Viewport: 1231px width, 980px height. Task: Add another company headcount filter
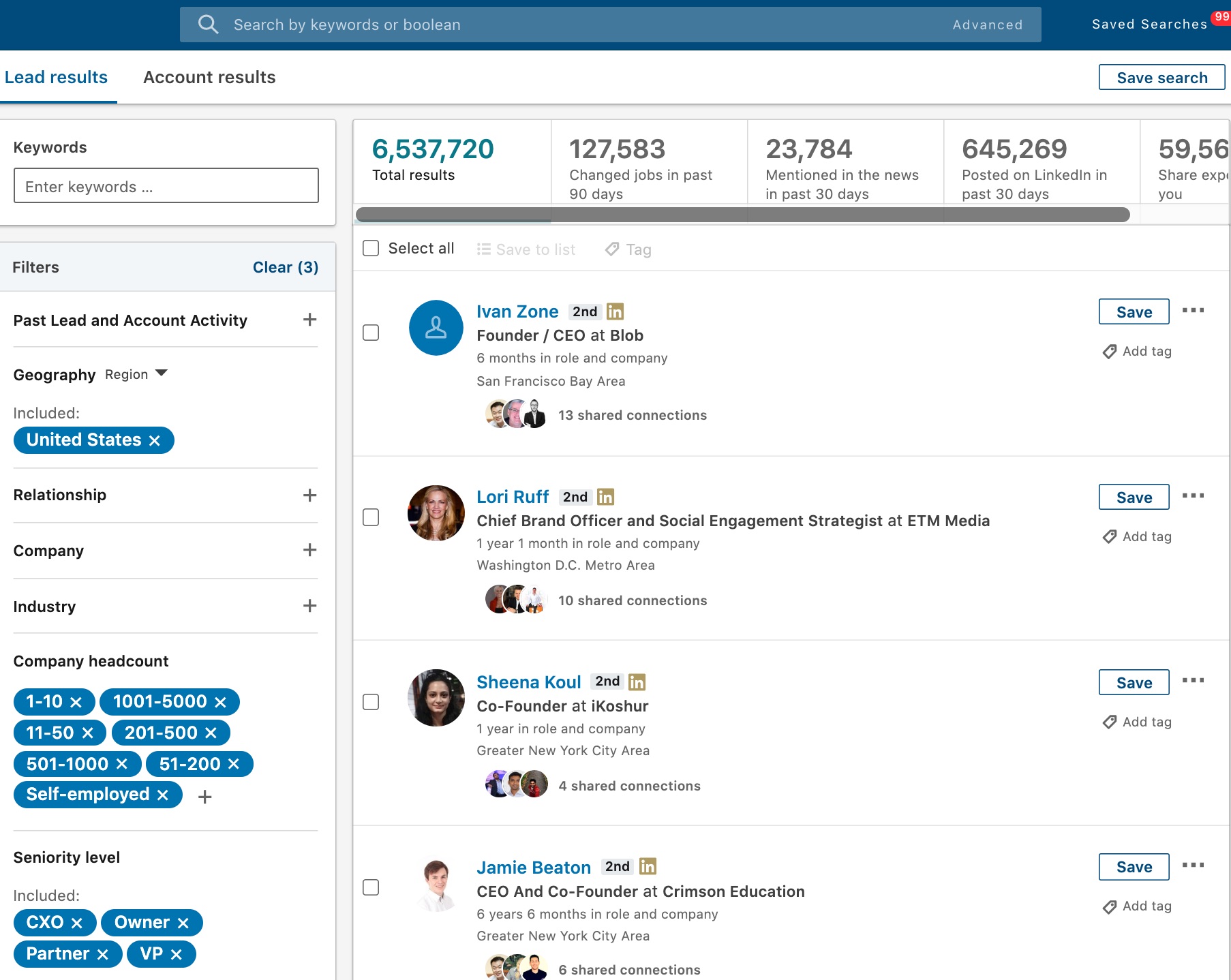pos(204,797)
